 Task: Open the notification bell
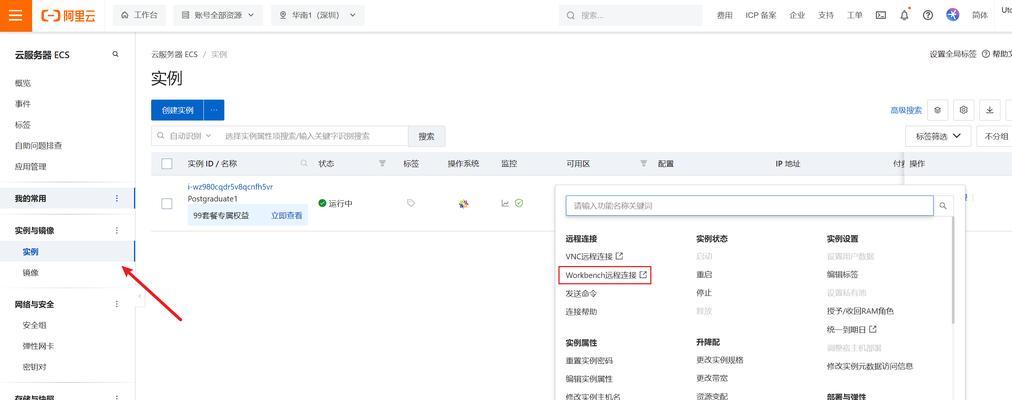point(904,15)
